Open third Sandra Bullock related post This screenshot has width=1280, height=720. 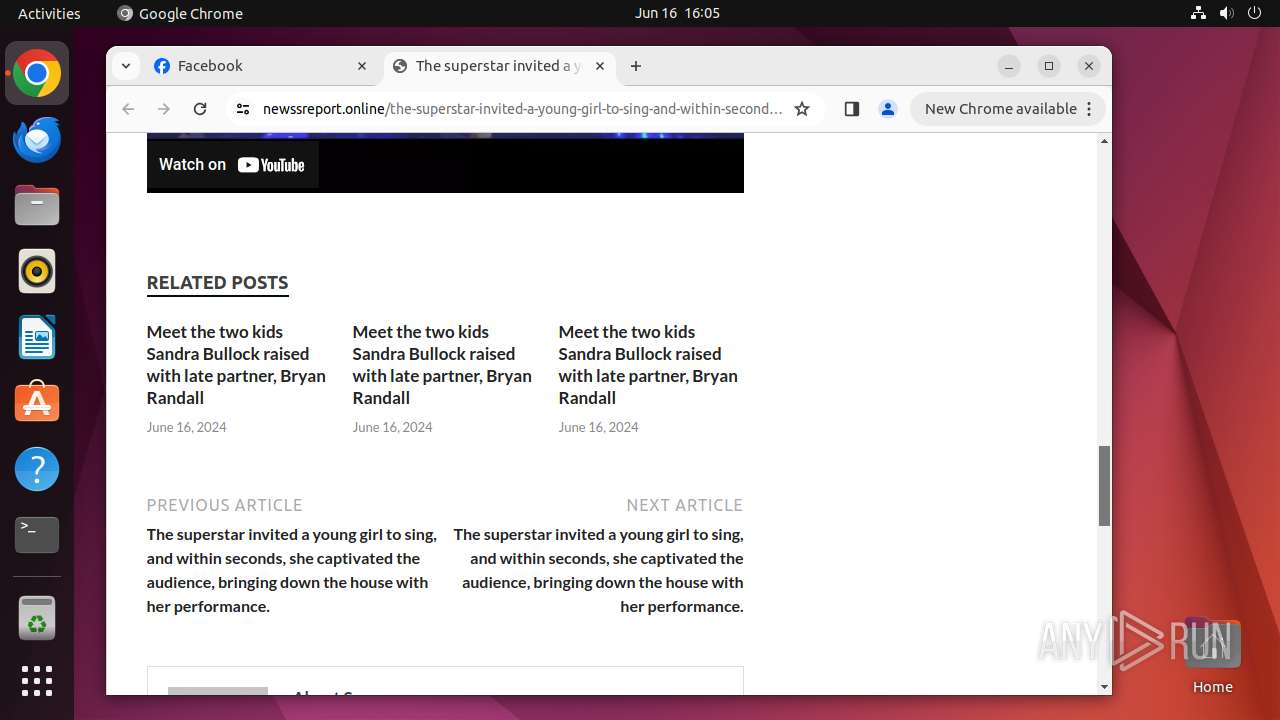[x=648, y=365]
